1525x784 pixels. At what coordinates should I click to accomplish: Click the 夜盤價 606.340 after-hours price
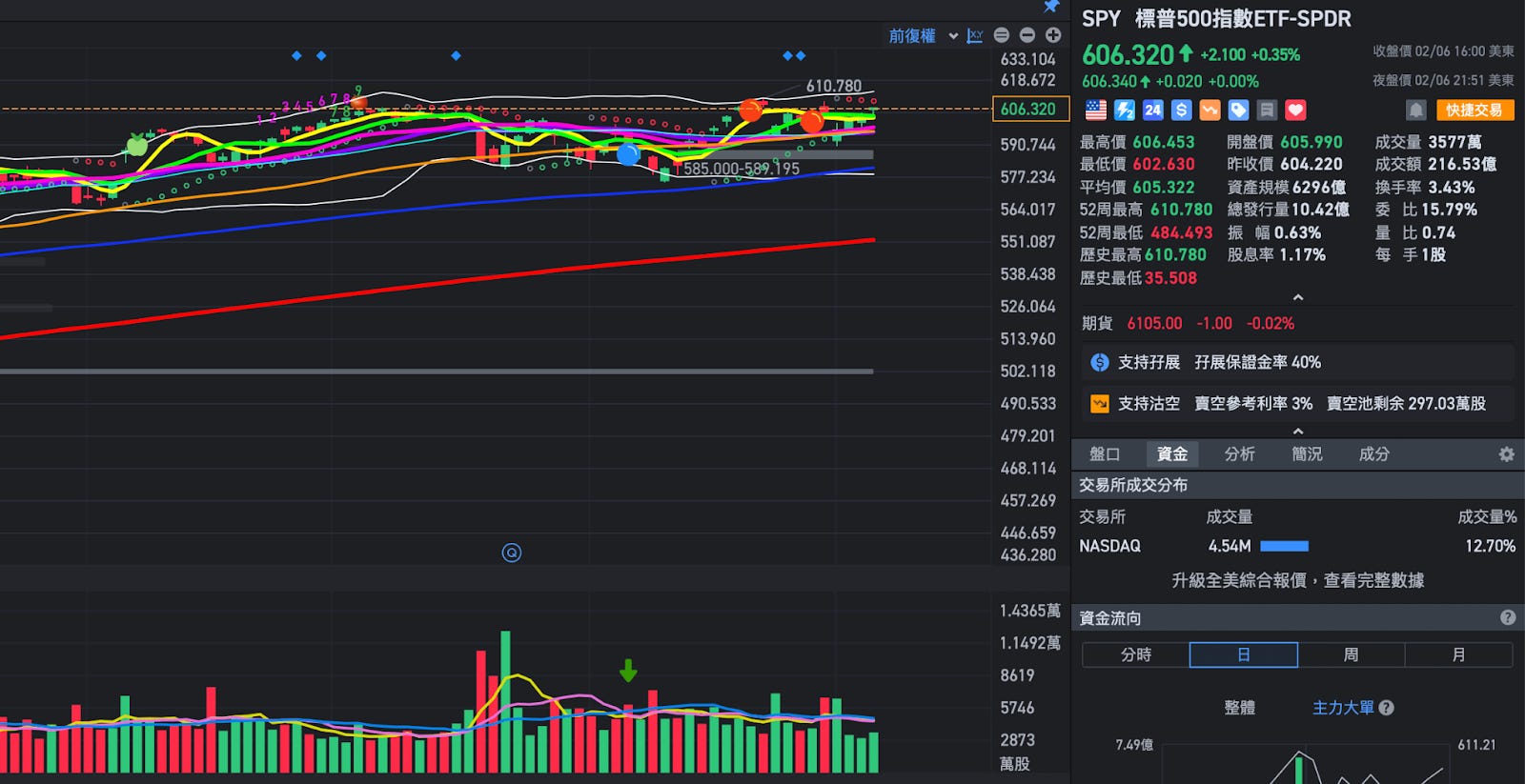click(x=1108, y=82)
